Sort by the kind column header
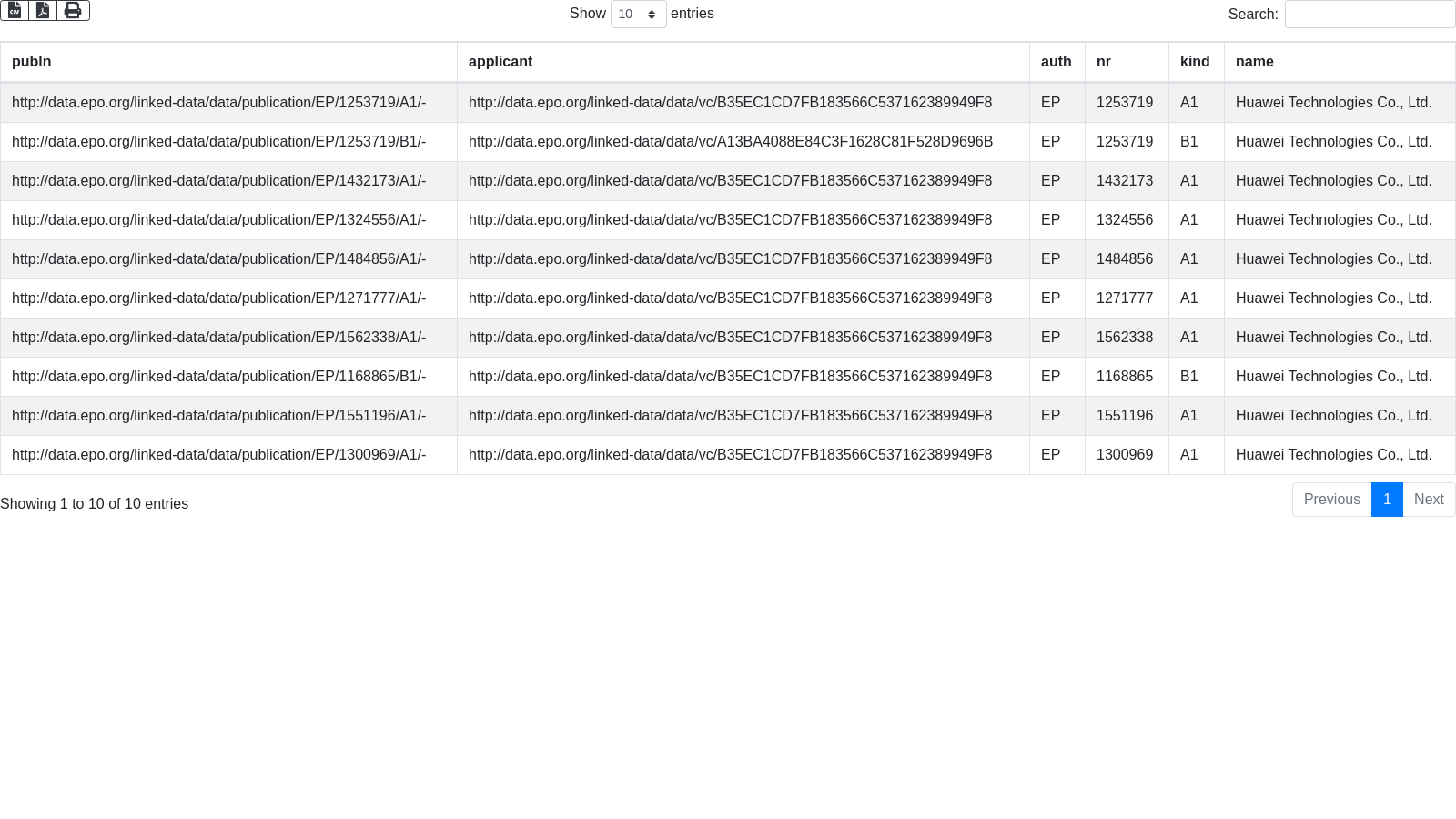1456x819 pixels. coord(1195,62)
